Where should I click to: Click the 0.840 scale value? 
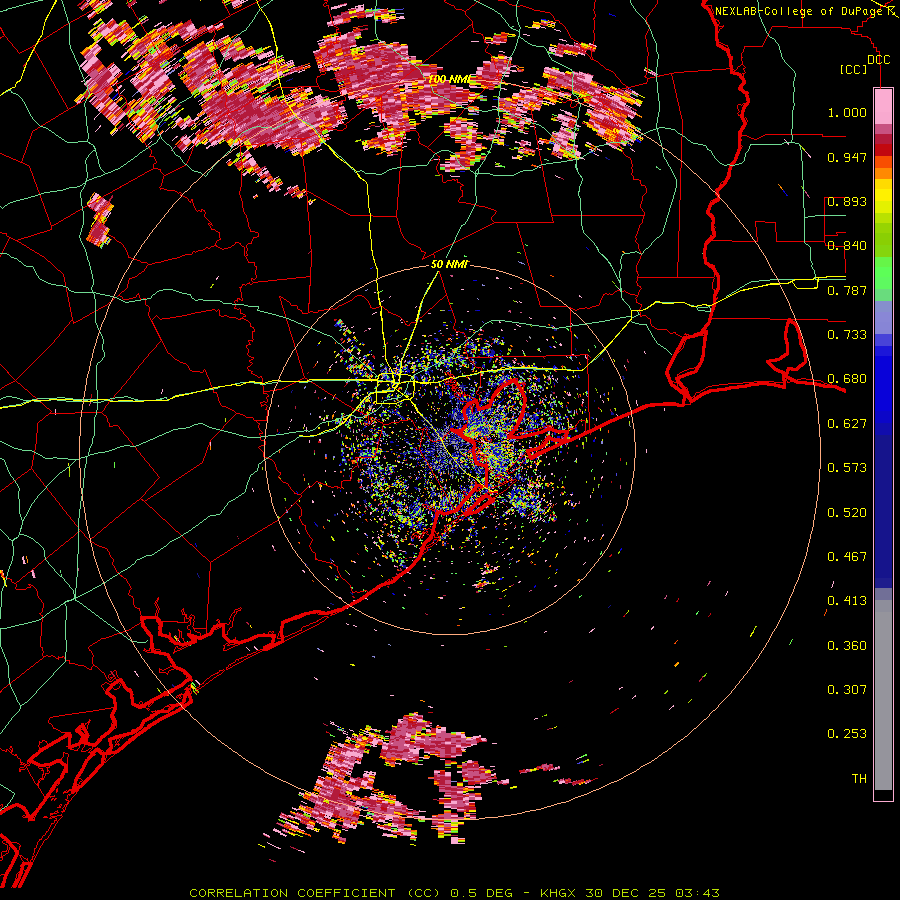coord(847,246)
